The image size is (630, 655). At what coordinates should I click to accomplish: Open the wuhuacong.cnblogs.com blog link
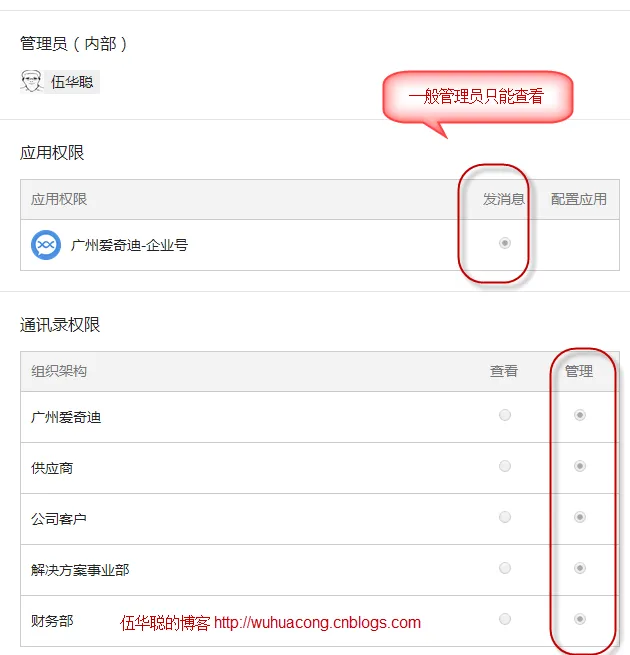[317, 622]
